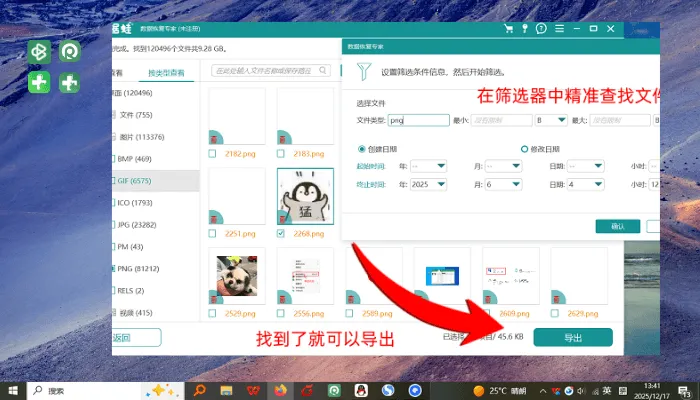Screen dimensions: 700x400
Task: Open the QQ penguin icon on taskbar
Action: pos(361,391)
